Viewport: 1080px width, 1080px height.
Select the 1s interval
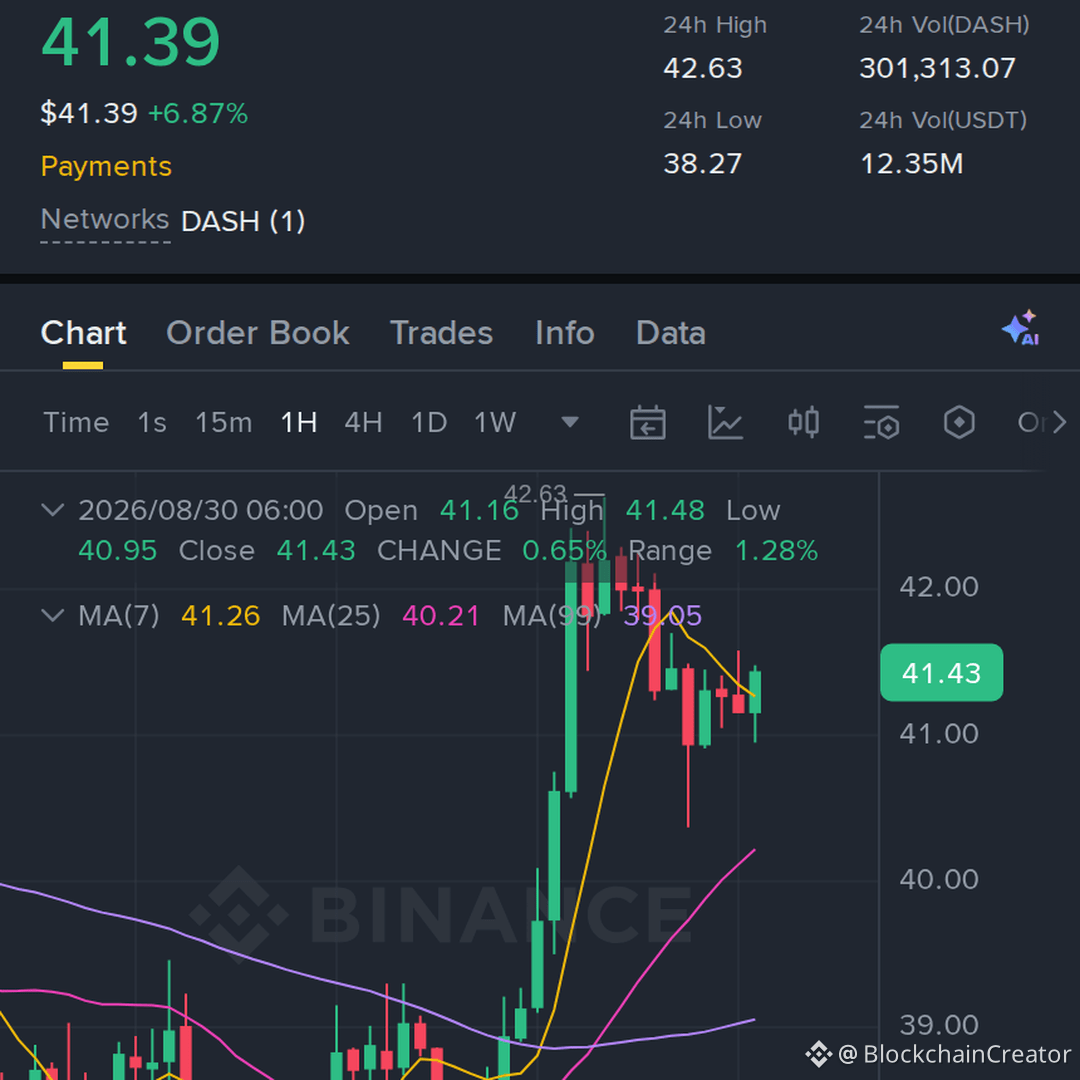tap(152, 422)
